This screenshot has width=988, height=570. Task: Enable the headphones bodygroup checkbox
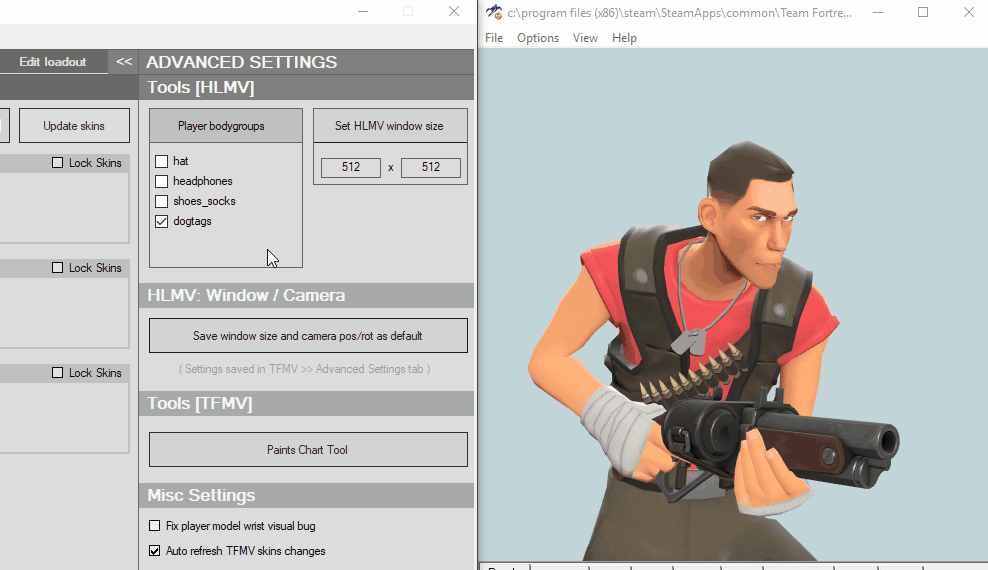pos(161,181)
